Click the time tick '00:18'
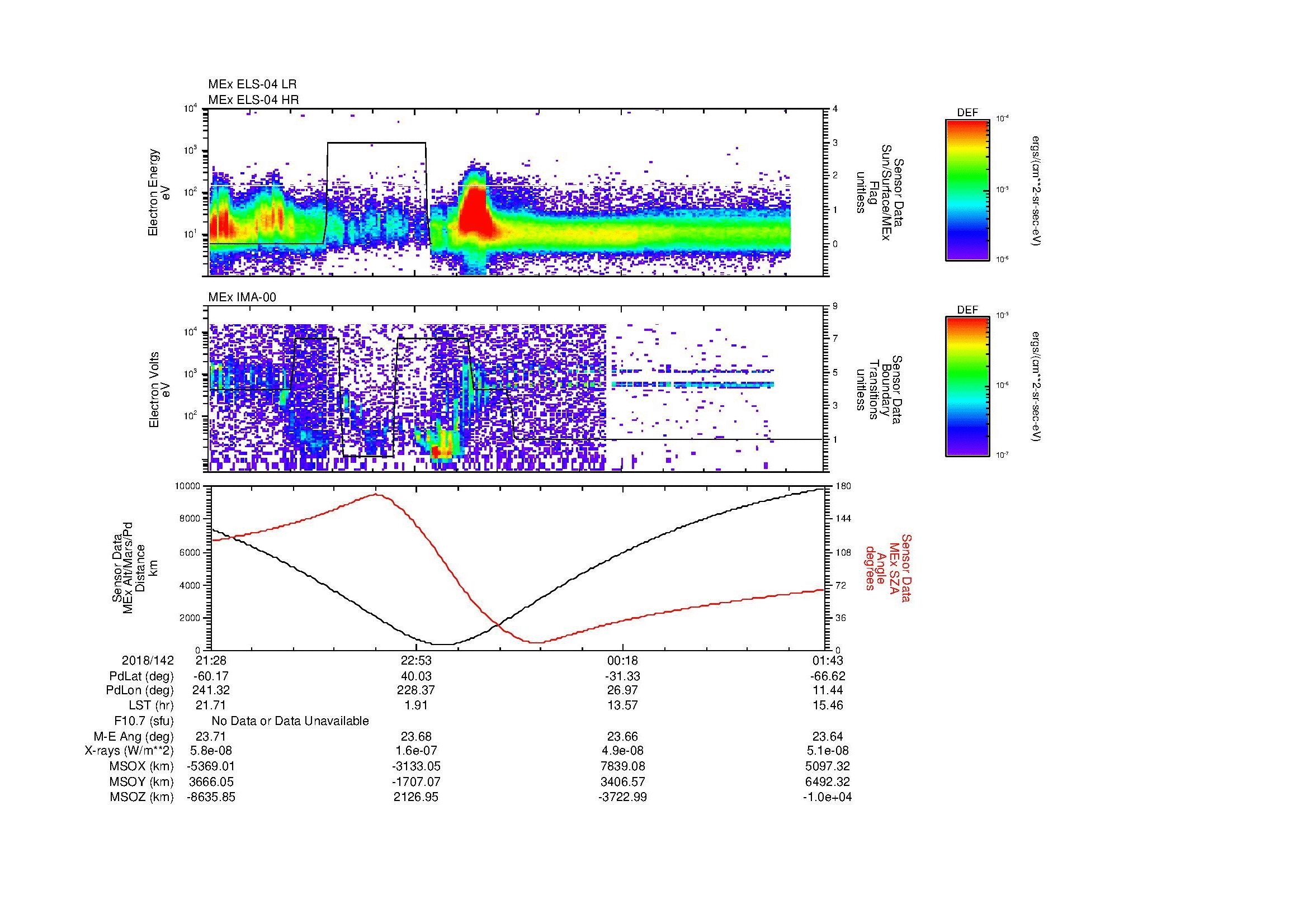 (x=622, y=660)
